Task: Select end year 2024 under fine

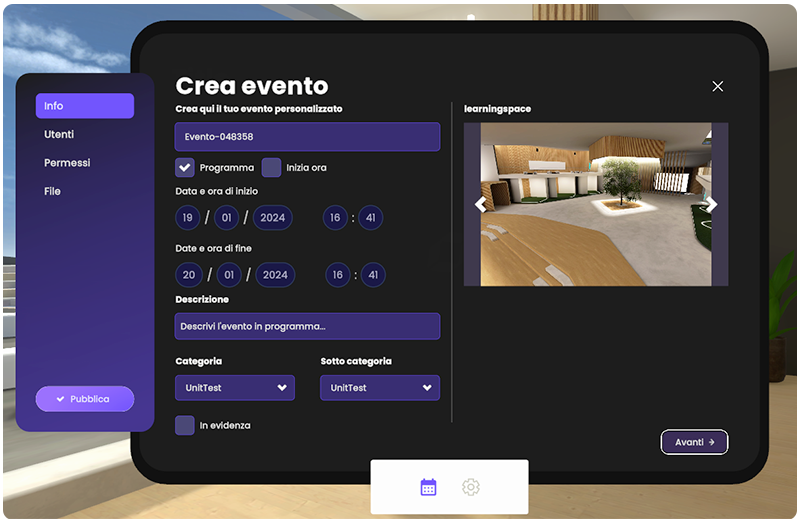Action: (x=275, y=275)
